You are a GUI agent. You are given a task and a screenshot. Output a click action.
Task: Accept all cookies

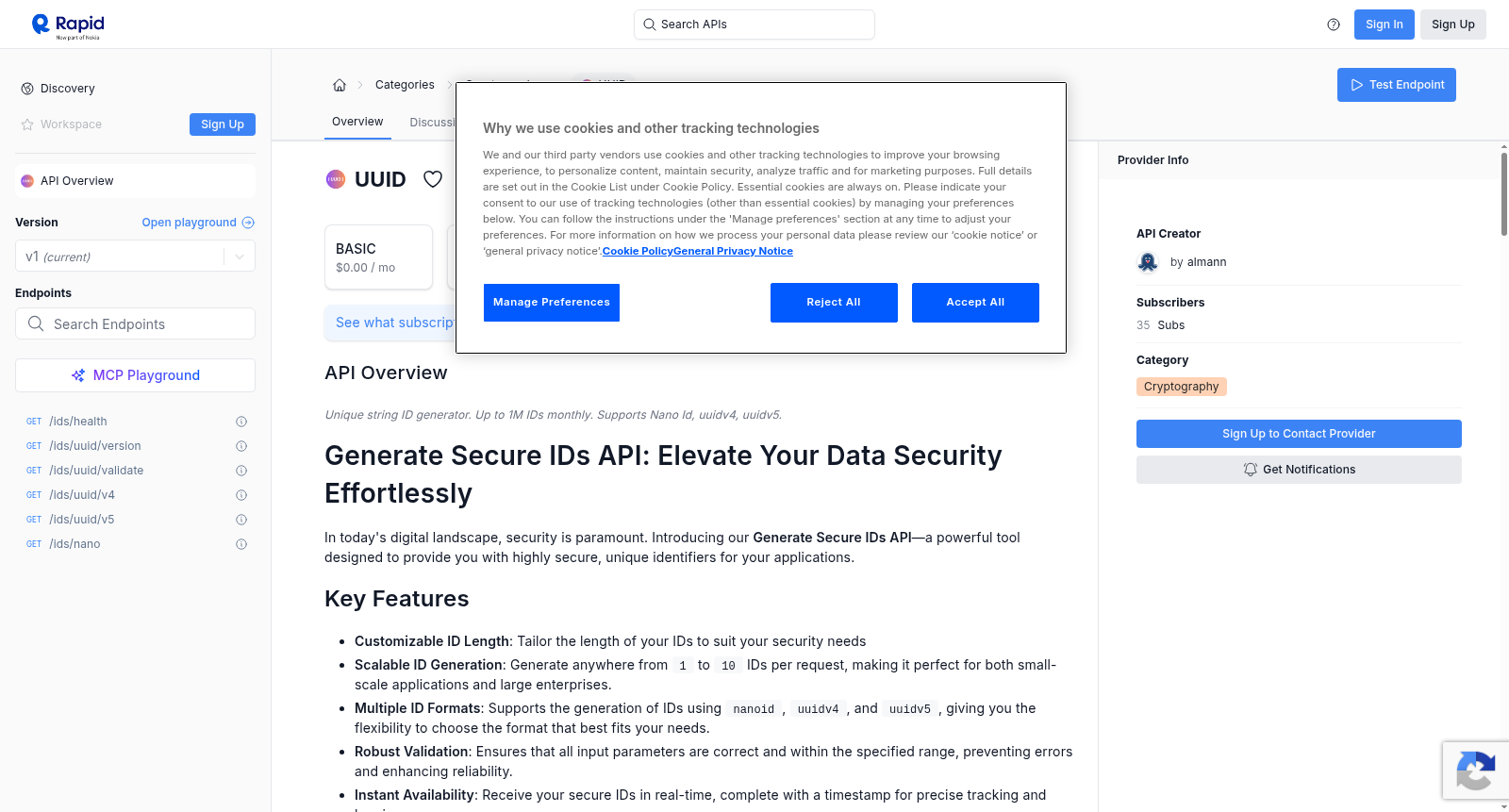click(975, 303)
